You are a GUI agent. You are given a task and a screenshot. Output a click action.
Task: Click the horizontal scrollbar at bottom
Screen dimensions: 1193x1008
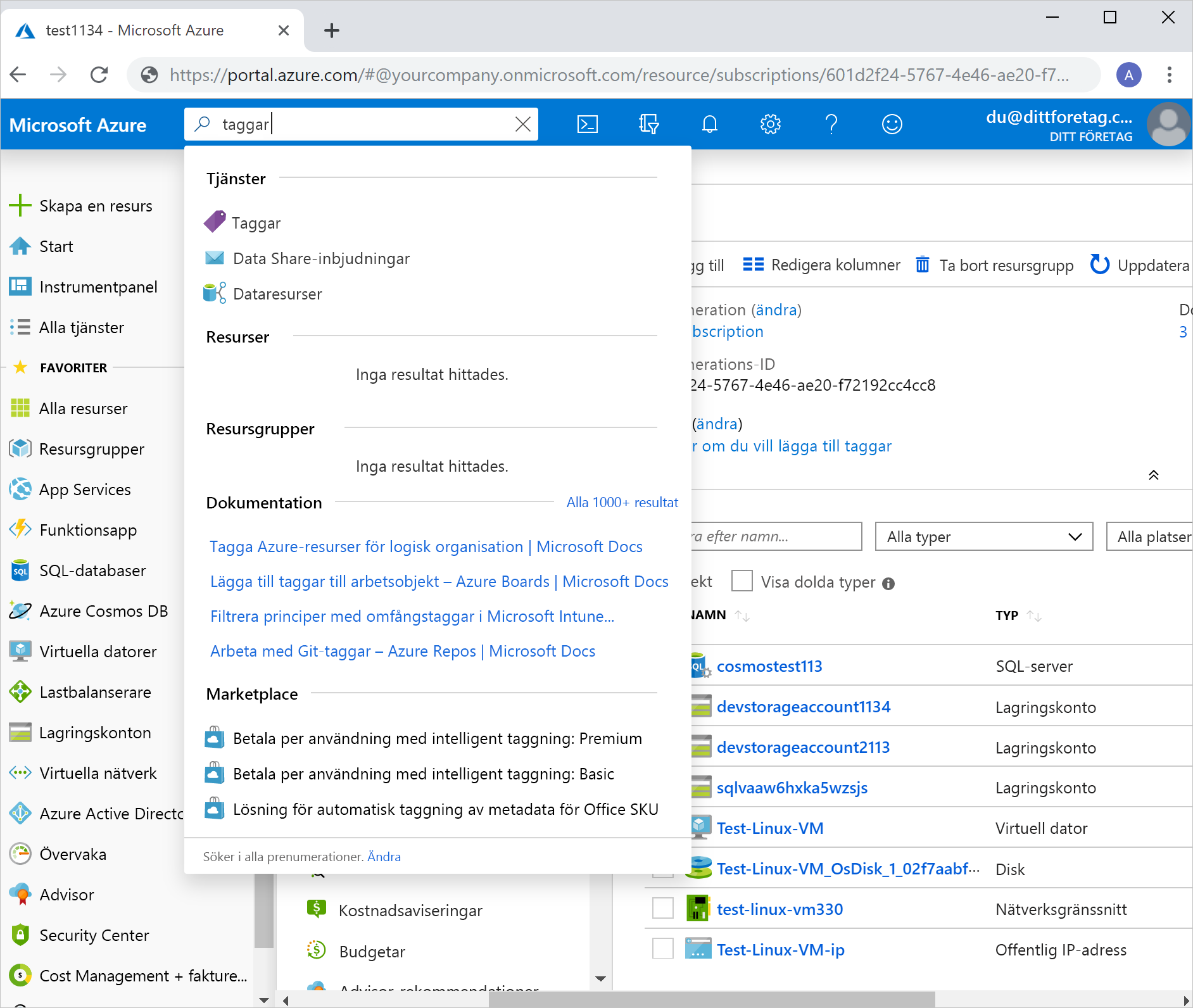[712, 1000]
